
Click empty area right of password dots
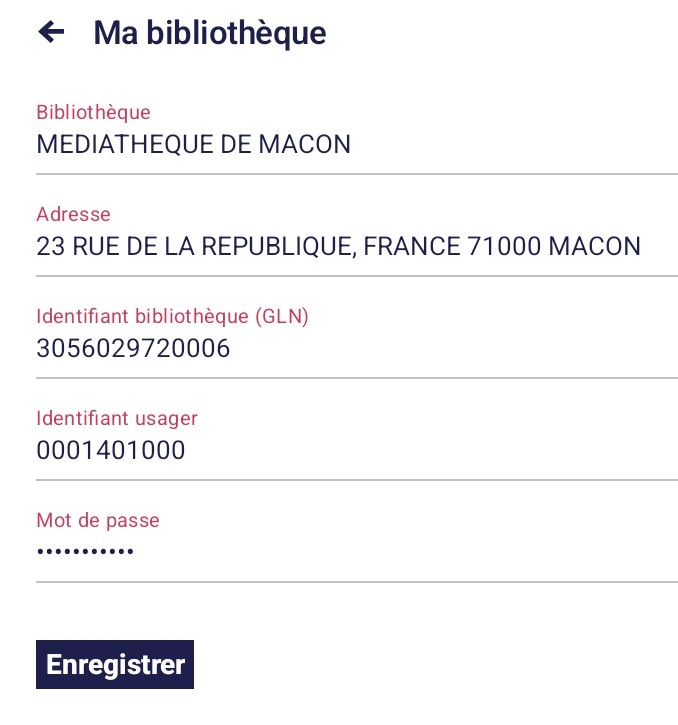(x=400, y=552)
